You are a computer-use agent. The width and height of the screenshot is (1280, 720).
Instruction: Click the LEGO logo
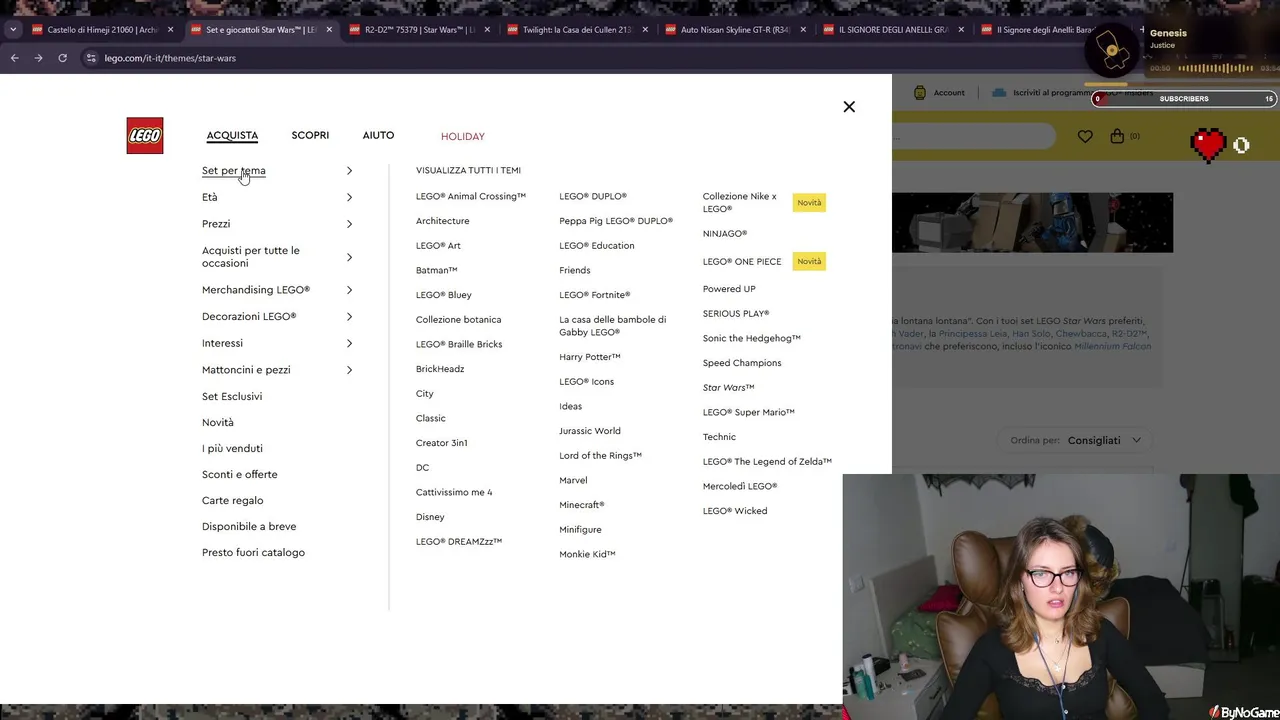pyautogui.click(x=145, y=136)
